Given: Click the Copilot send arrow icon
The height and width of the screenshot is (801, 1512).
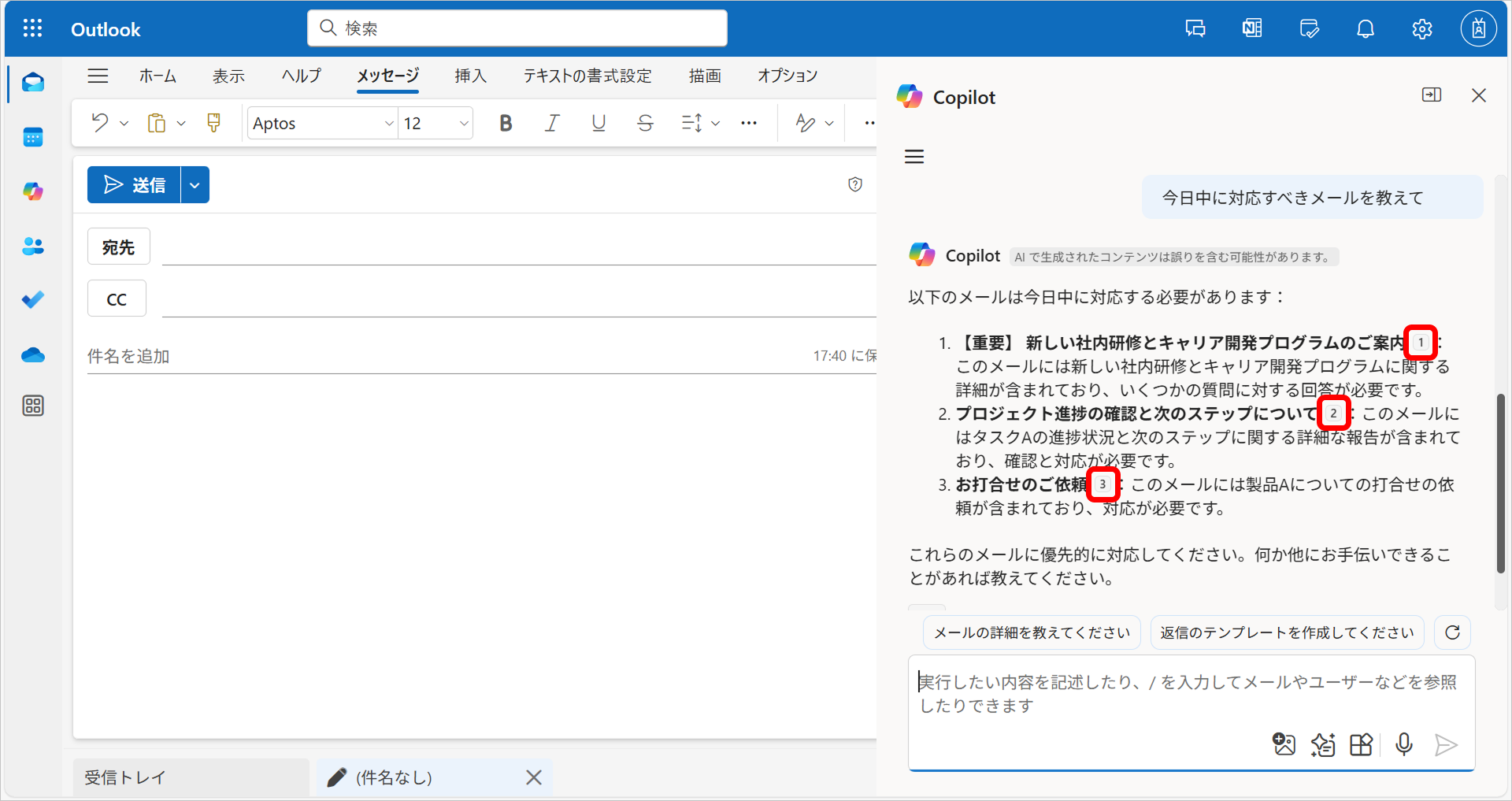Looking at the screenshot, I should tap(1446, 744).
